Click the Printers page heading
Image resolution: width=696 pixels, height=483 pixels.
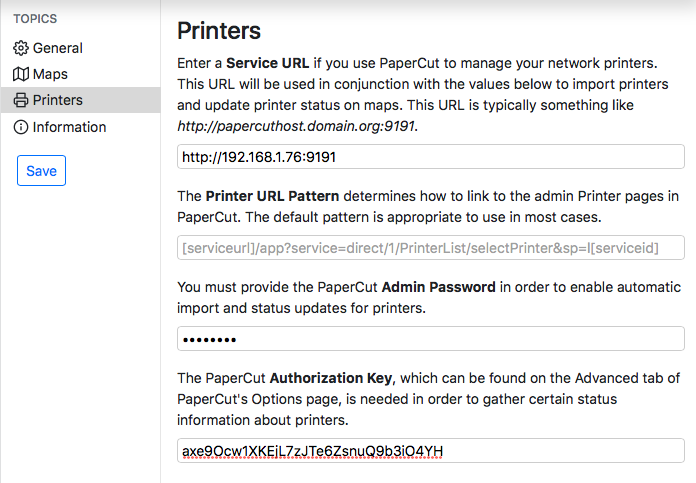[219, 31]
